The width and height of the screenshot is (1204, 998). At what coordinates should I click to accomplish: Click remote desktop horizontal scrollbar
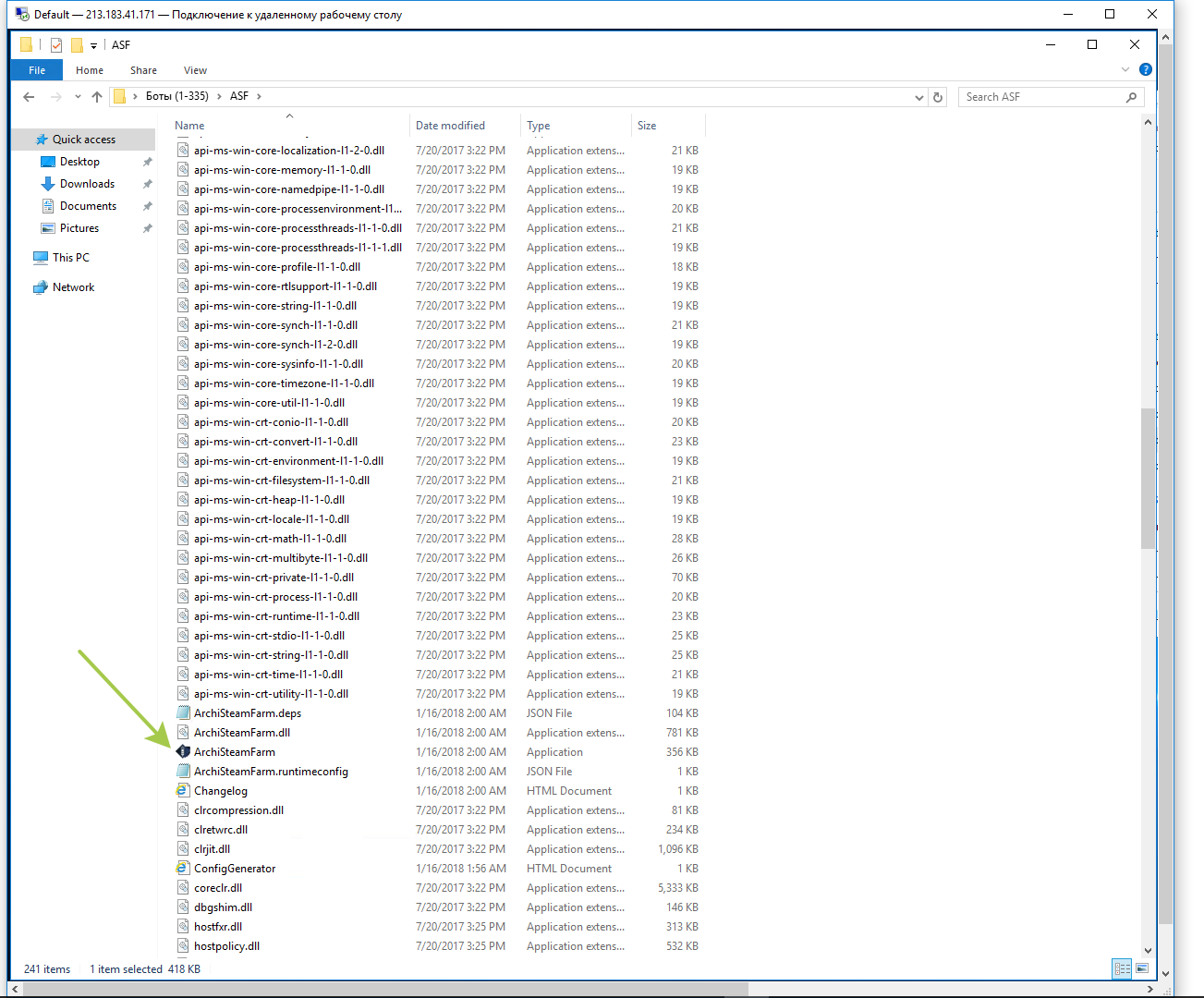(386, 989)
